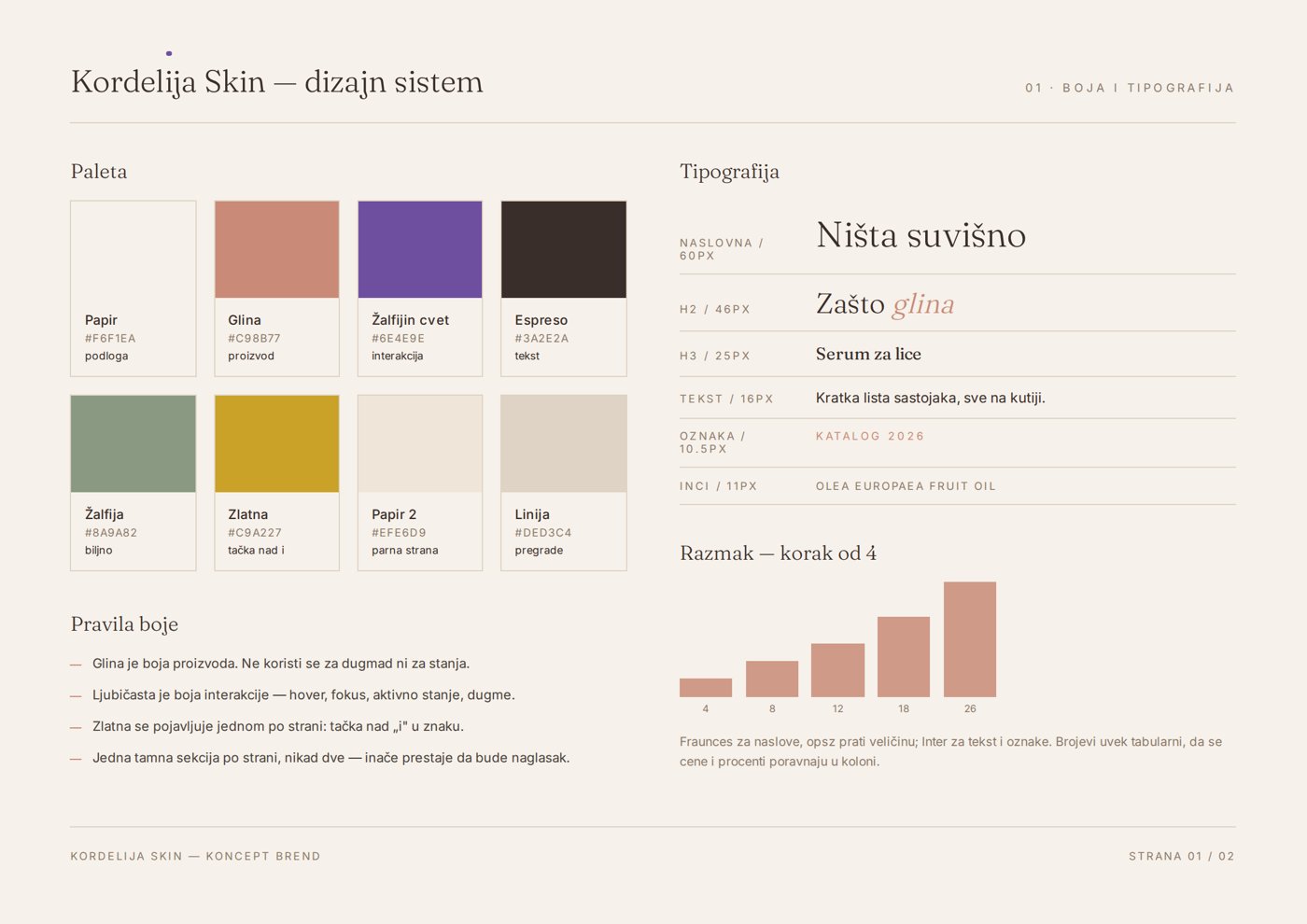Click 'OLEA EUROPAEA FRUIT OIL' sample

click(906, 486)
